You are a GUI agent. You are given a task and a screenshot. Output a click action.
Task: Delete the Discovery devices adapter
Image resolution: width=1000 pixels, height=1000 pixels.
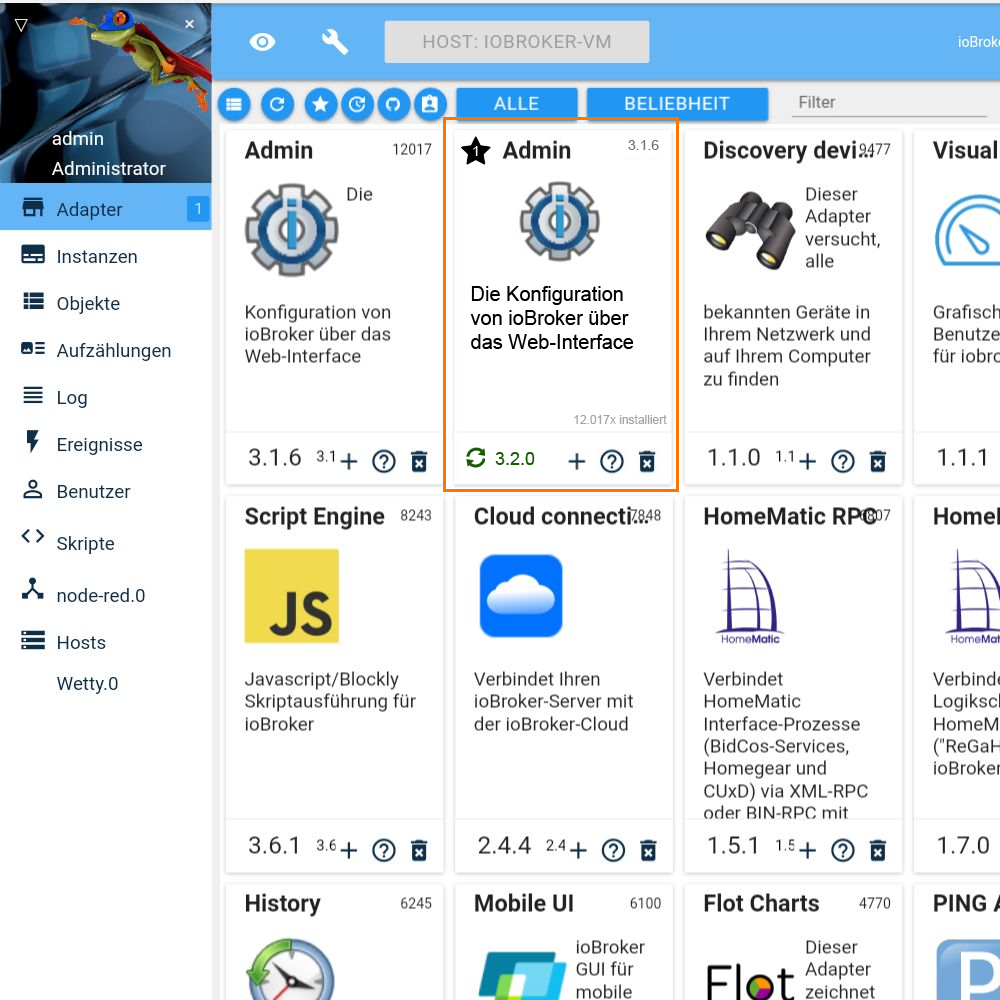point(878,461)
